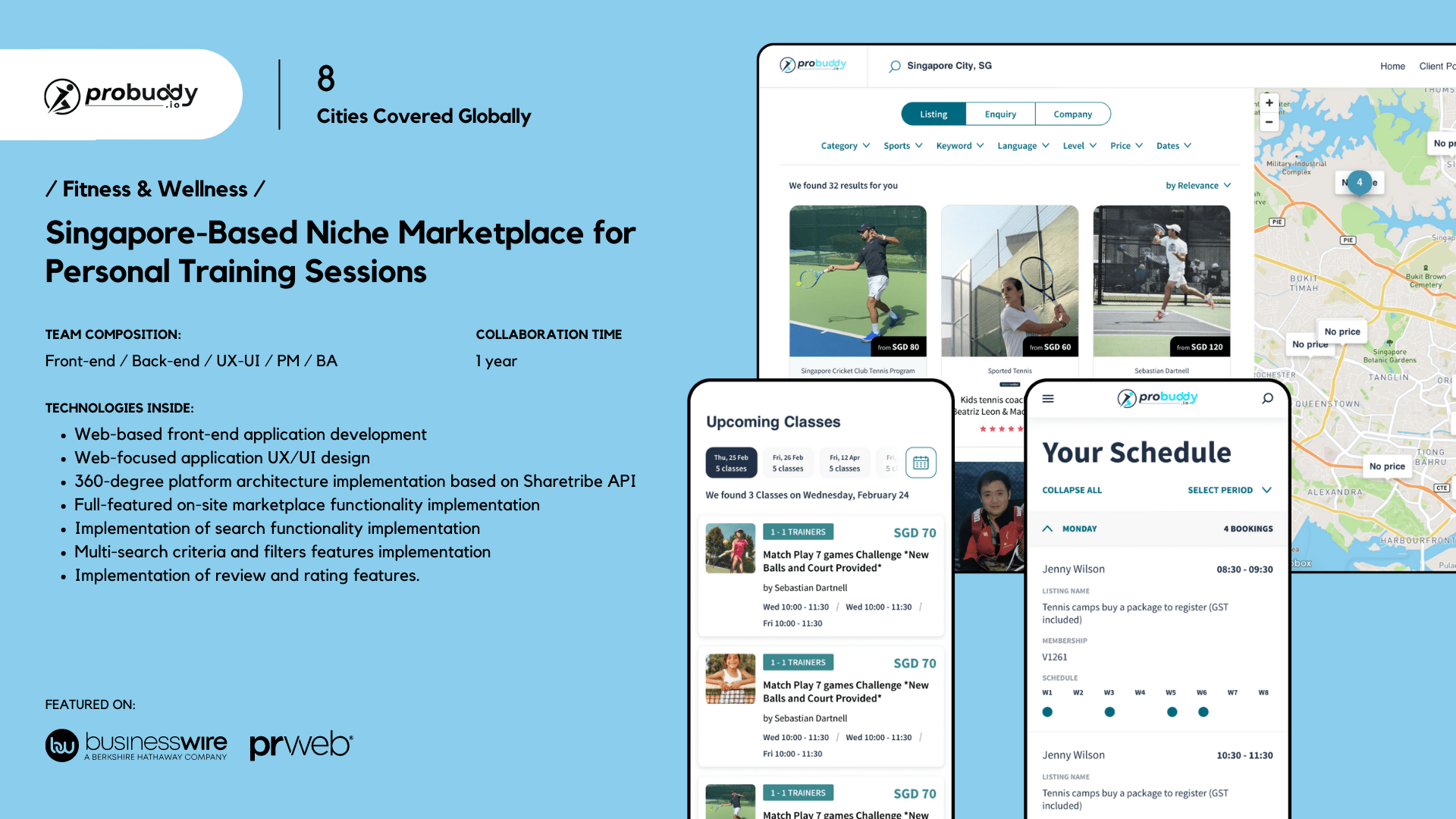Select the Listing tab on the web platform

(x=931, y=113)
